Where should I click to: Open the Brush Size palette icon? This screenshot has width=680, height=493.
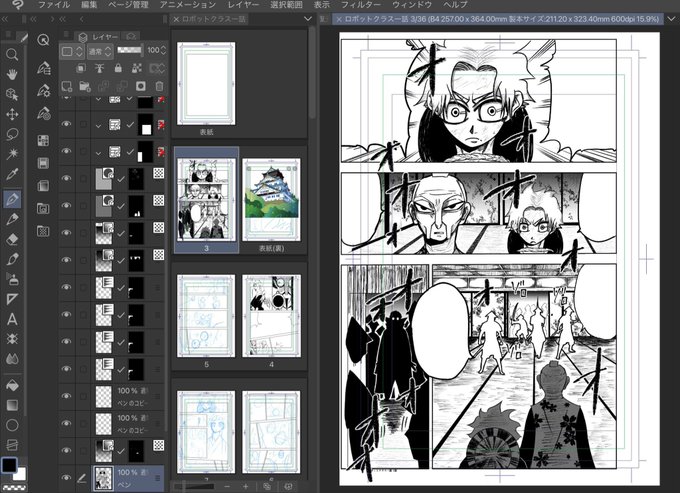click(43, 113)
